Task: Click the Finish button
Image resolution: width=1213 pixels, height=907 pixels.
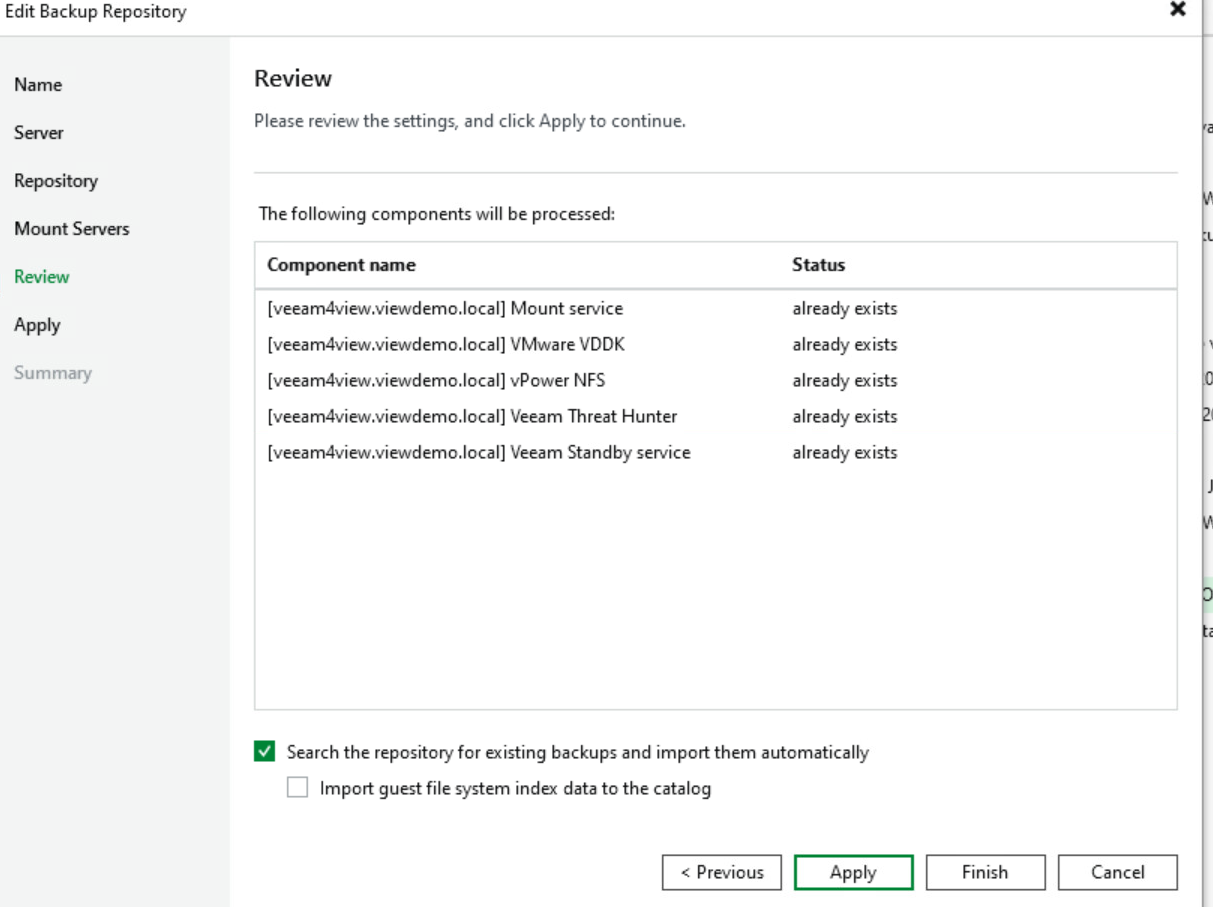Action: [x=985, y=872]
